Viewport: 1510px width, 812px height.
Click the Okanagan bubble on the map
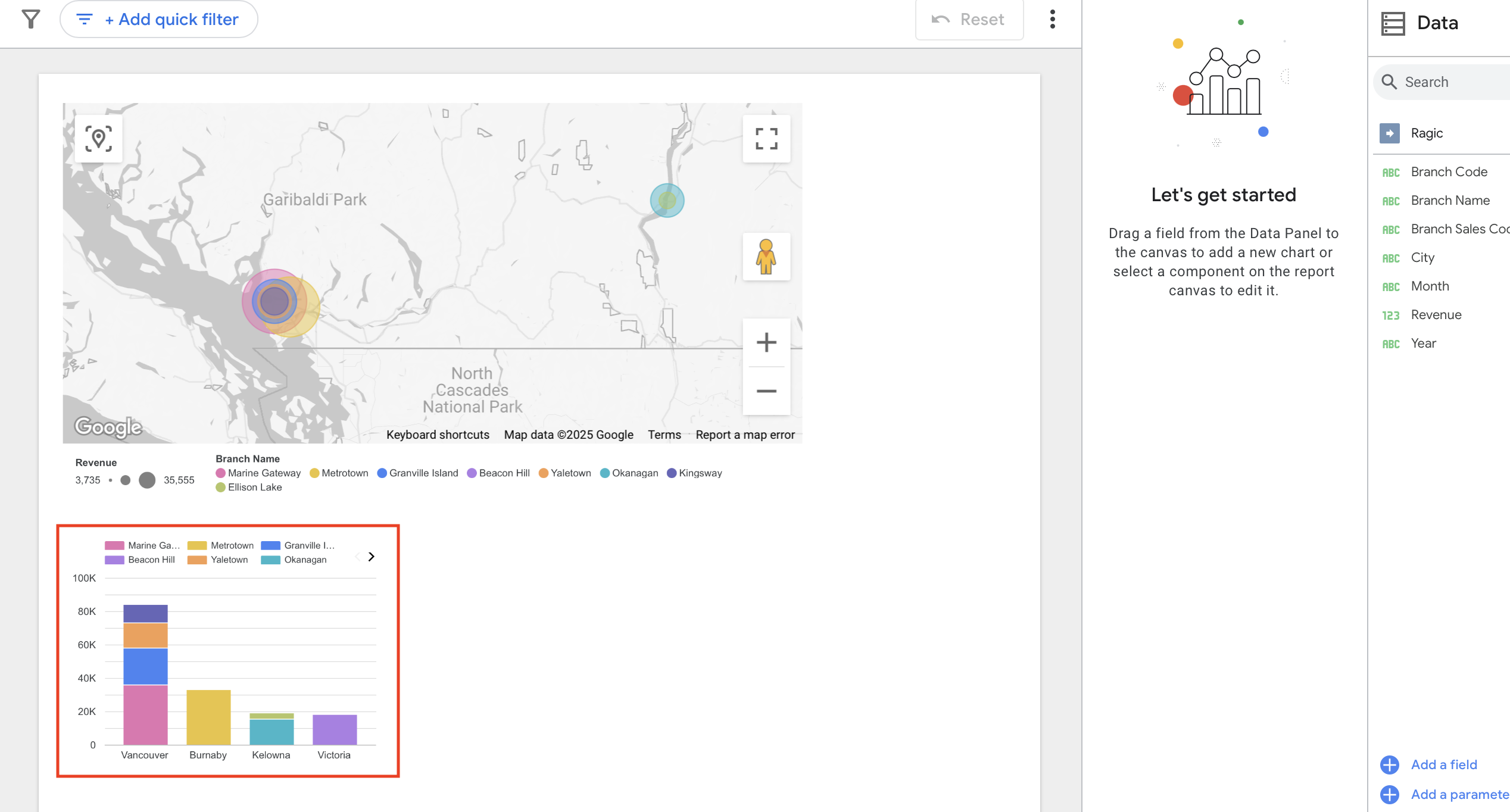pos(667,201)
